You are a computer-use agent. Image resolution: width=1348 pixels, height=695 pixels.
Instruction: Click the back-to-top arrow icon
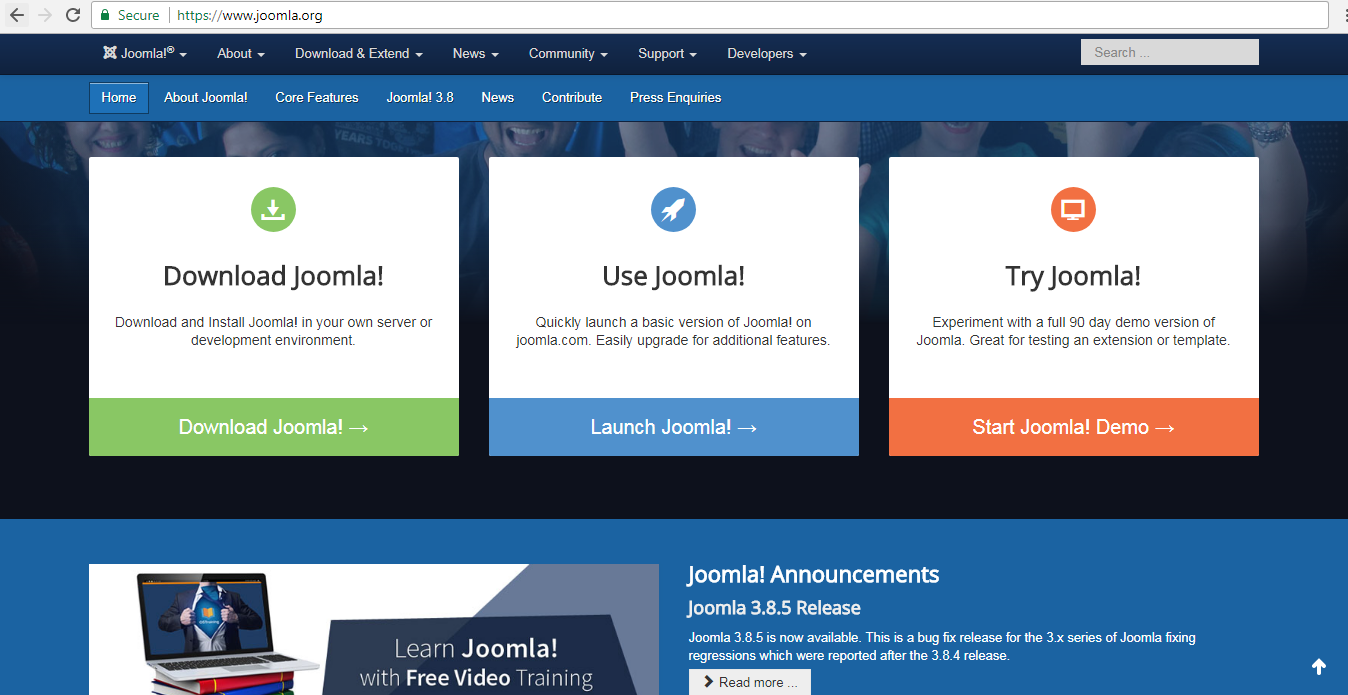tap(1318, 666)
